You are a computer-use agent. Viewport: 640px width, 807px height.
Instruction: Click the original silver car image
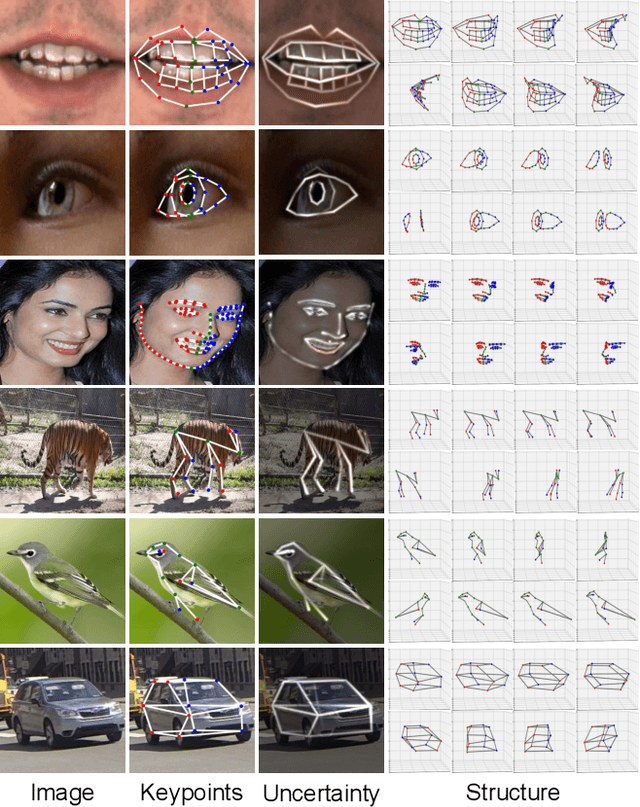(63, 710)
